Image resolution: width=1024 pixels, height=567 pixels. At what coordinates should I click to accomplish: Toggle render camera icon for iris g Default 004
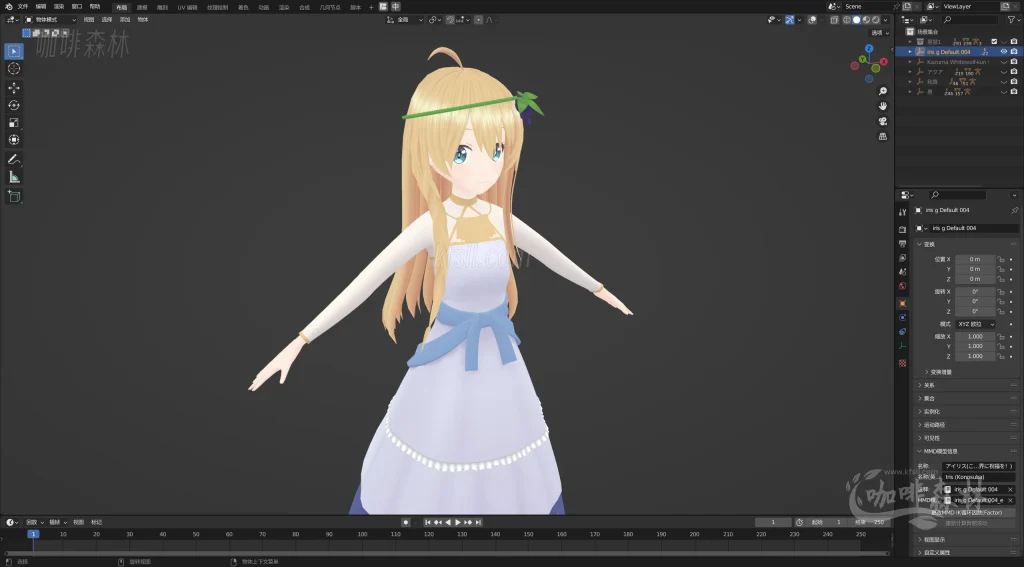pos(1014,52)
